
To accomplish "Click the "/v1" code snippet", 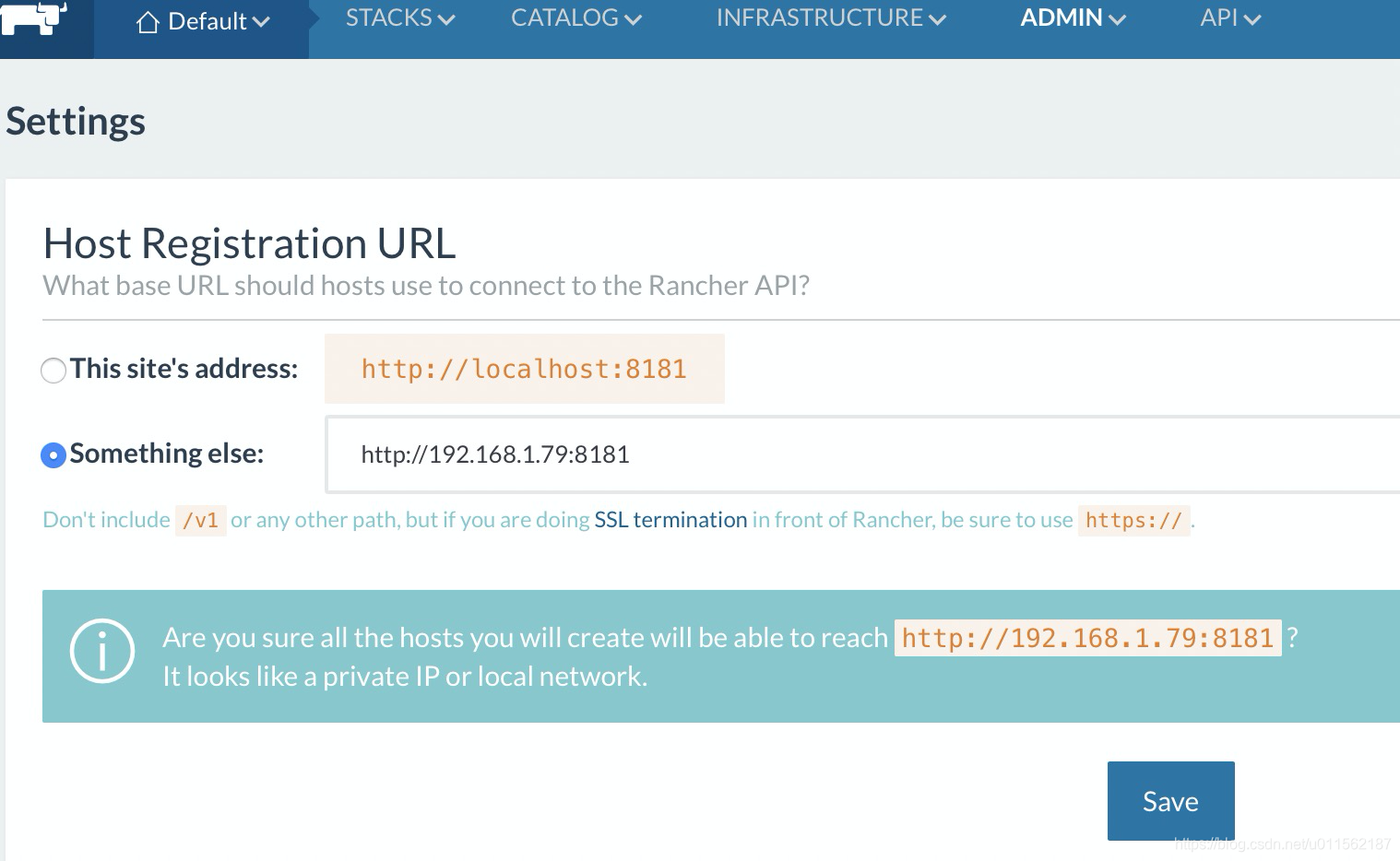I will tap(200, 521).
